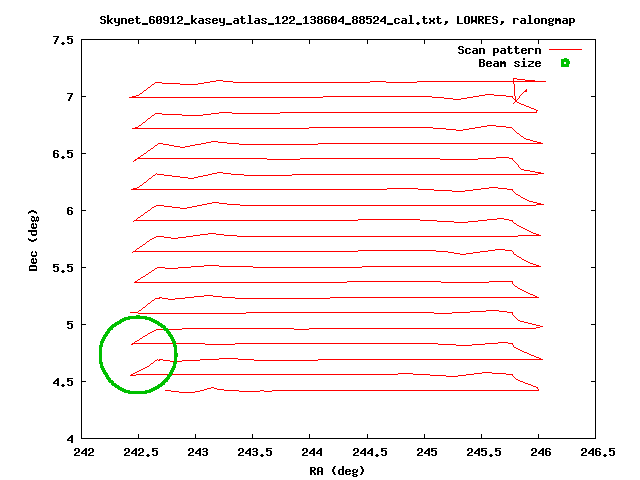The height and width of the screenshot is (480, 640).
Task: Click the x-axis tick label 242
Action: pos(84,452)
